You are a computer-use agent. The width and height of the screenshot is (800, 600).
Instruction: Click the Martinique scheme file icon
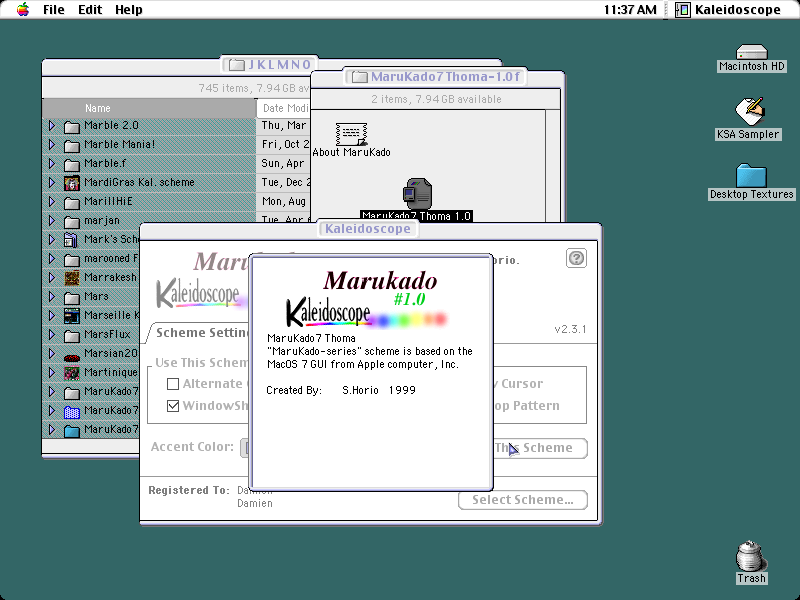72,373
